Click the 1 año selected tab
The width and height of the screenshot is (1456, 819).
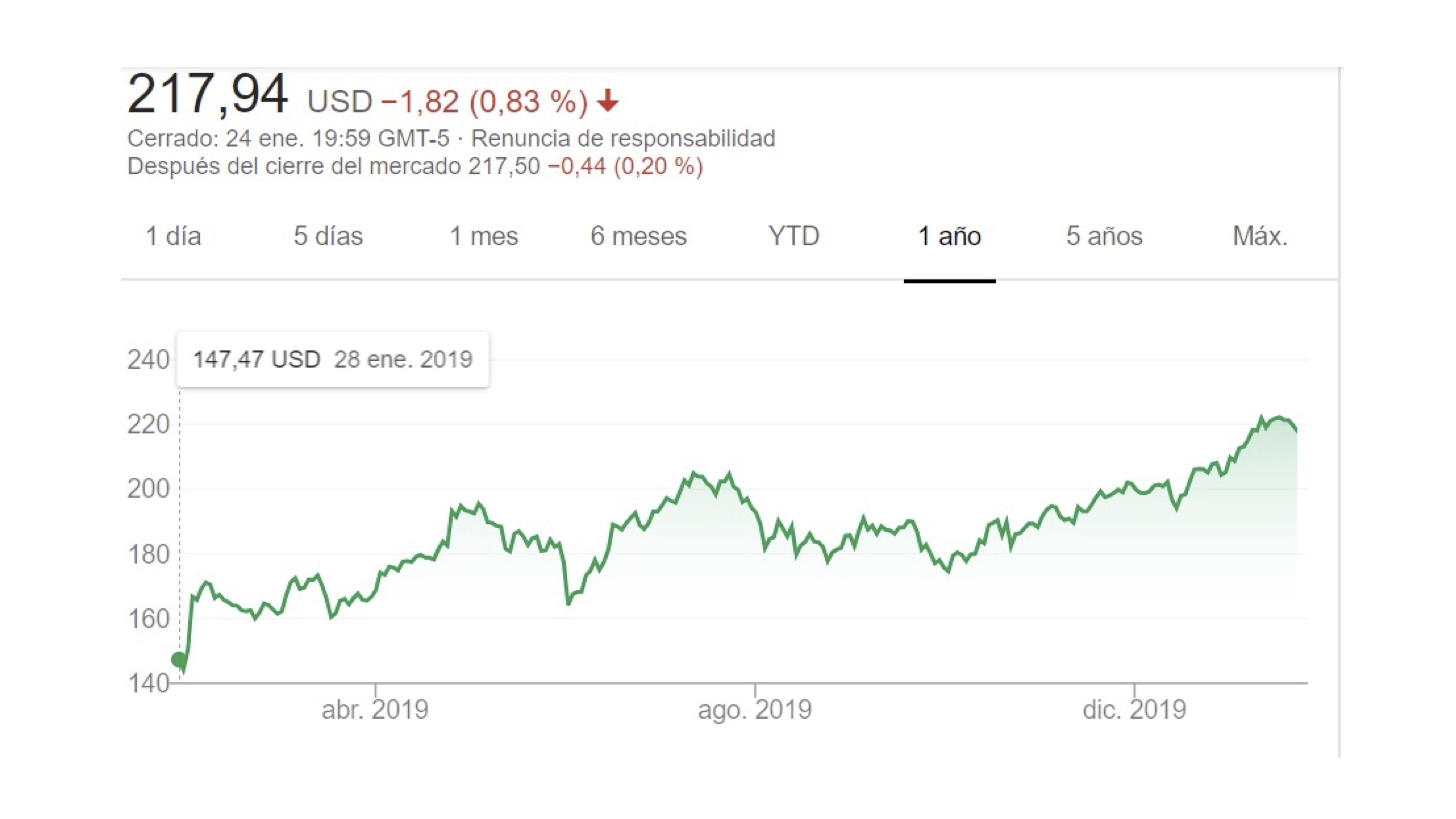click(x=950, y=236)
